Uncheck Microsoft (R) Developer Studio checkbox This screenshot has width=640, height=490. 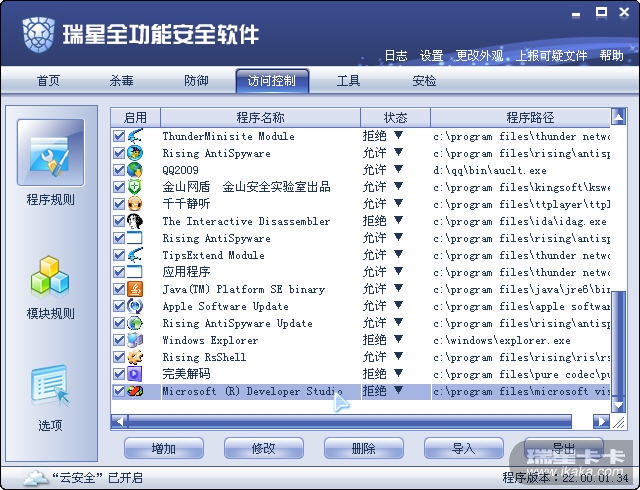pos(119,391)
